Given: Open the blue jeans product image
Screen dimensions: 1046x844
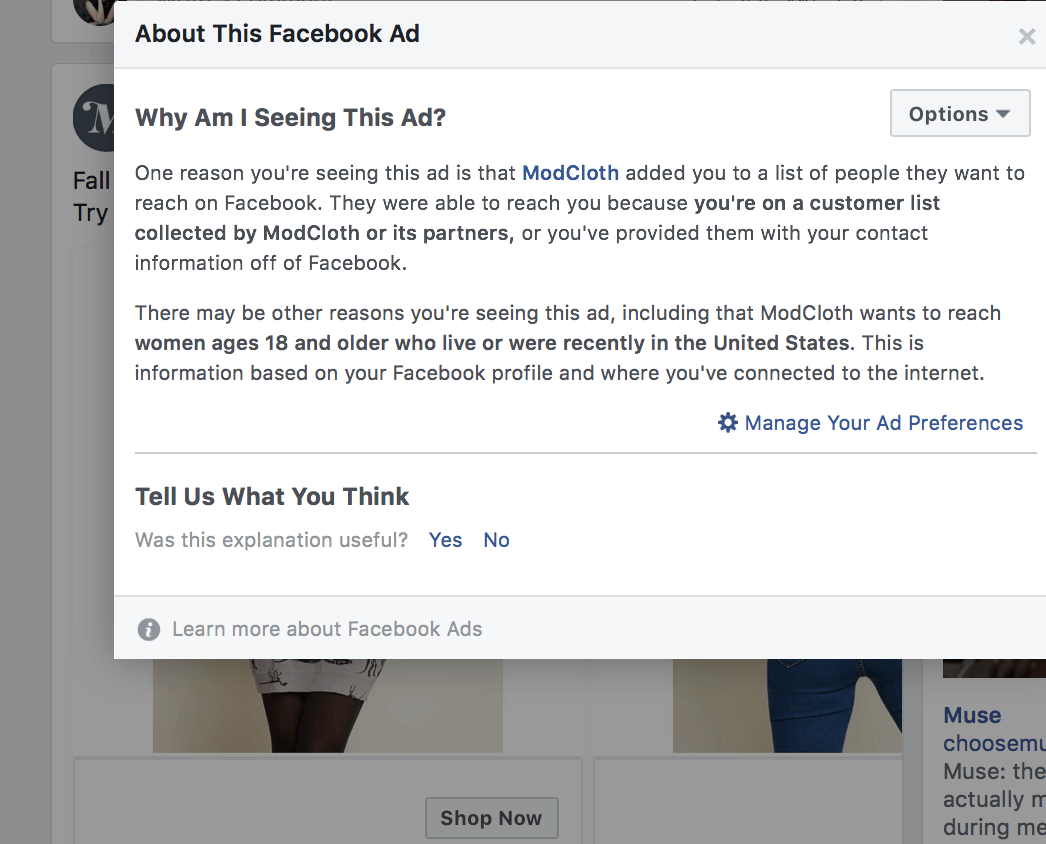Looking at the screenshot, I should pyautogui.click(x=787, y=705).
